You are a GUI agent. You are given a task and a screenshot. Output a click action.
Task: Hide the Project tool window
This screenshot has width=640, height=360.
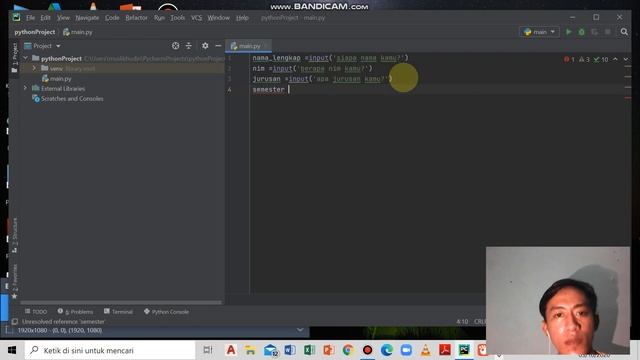click(218, 46)
